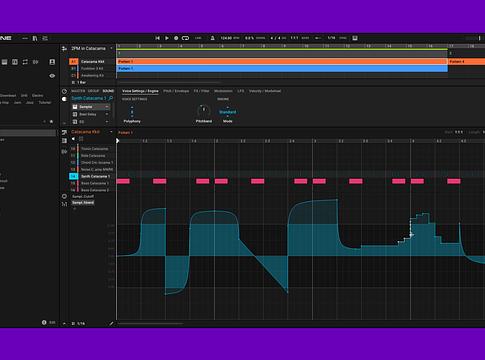
Task: Click the star favorites icon in browser
Action: 51,122
